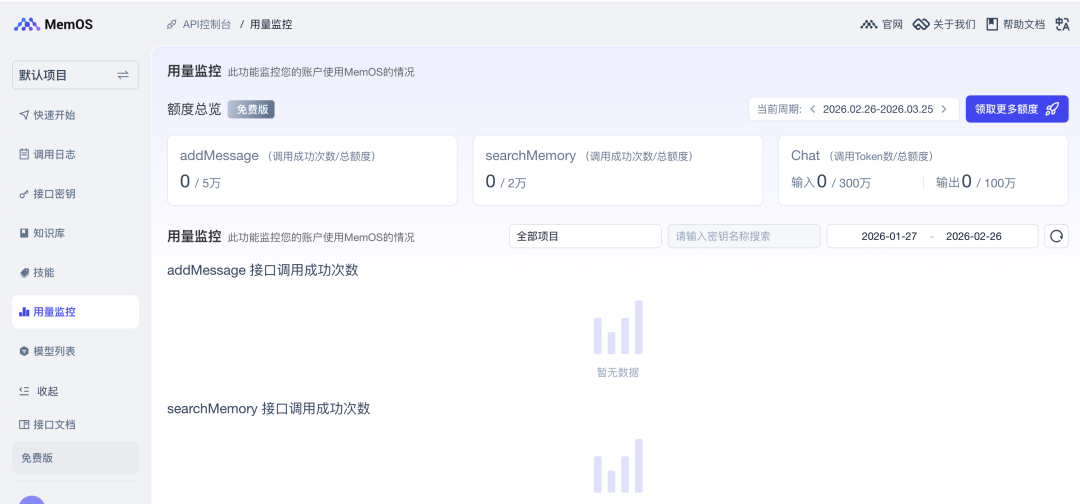Click the 输入 0 / 300万 value
1080x504 pixels.
(831, 182)
